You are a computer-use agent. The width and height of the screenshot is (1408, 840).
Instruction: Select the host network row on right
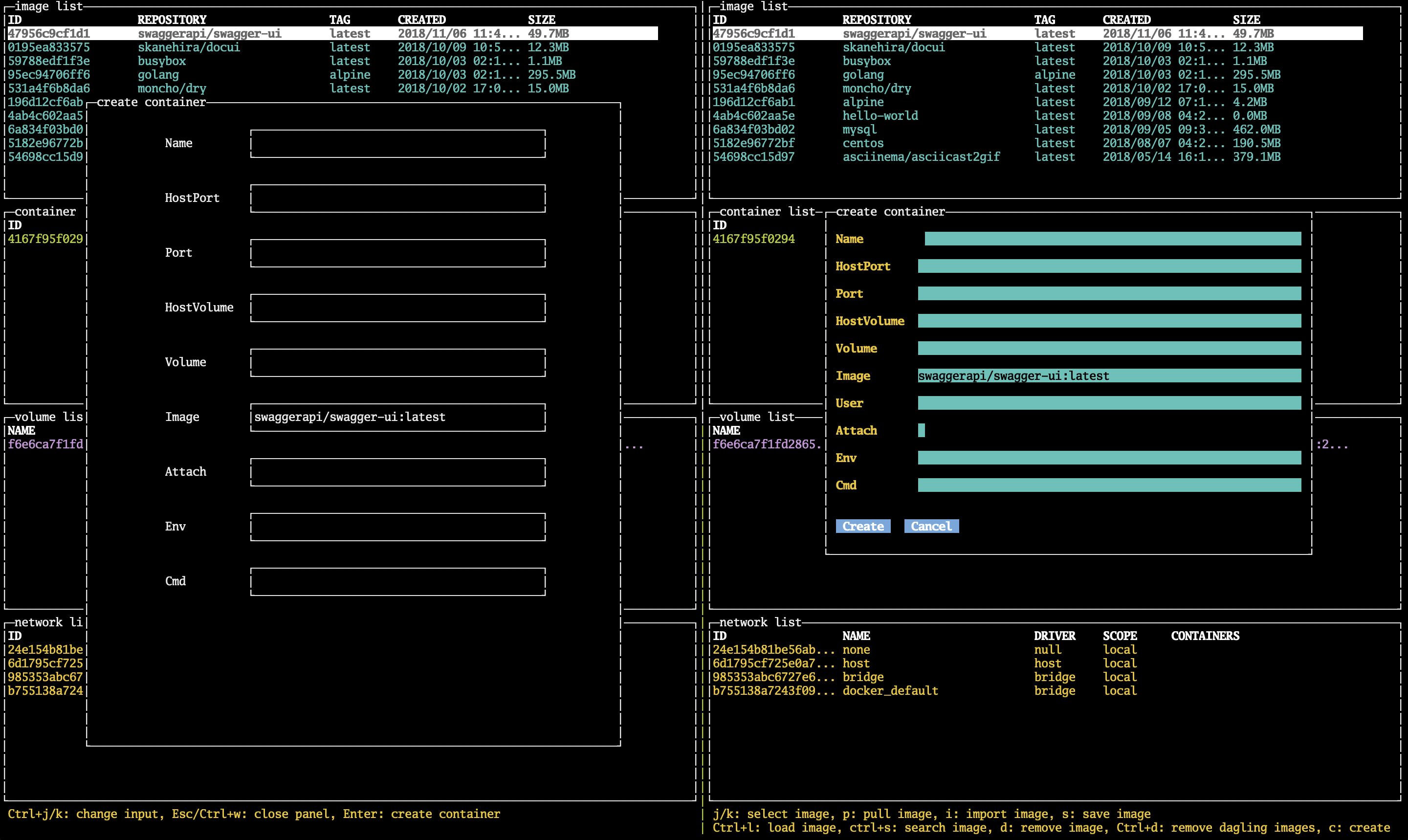click(x=924, y=663)
